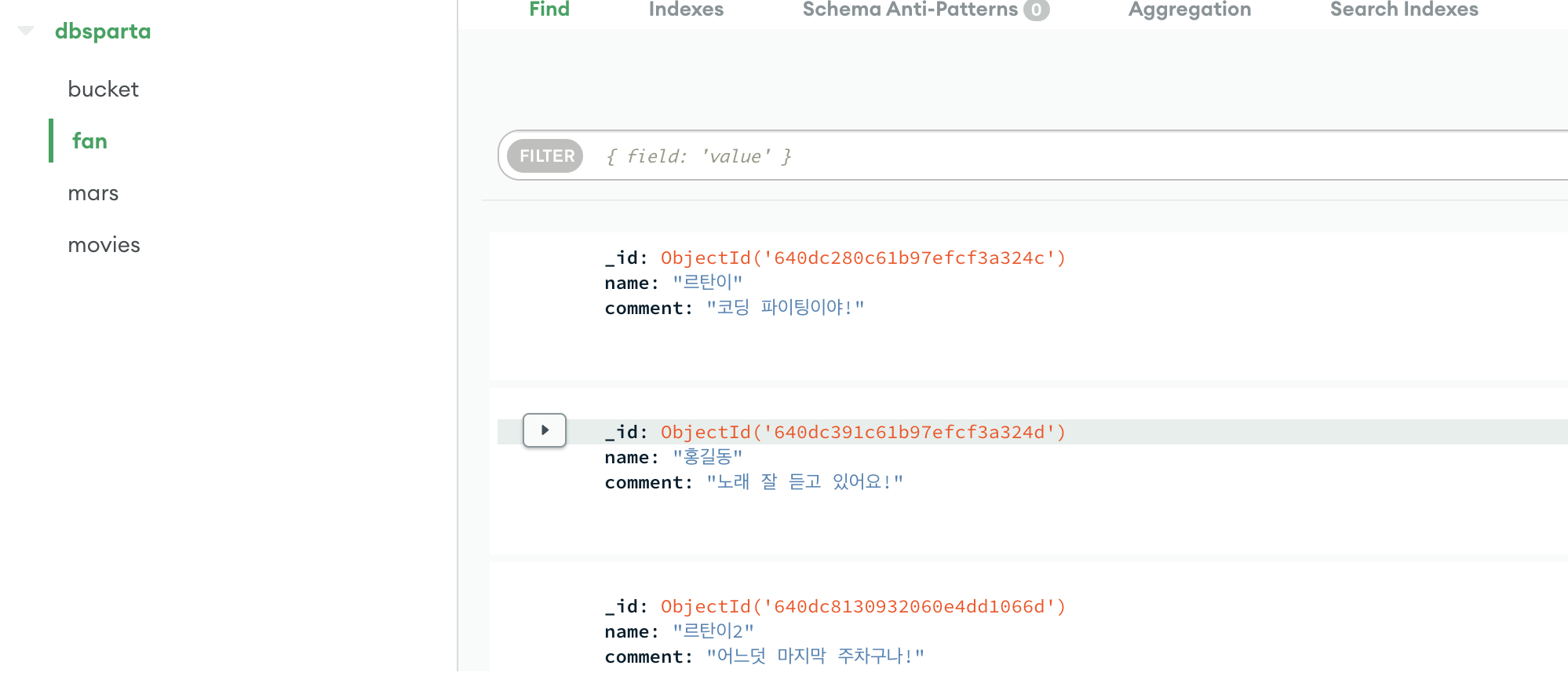
Task: Click comment "어느덧 마지막 주차구나!"
Action: (815, 656)
